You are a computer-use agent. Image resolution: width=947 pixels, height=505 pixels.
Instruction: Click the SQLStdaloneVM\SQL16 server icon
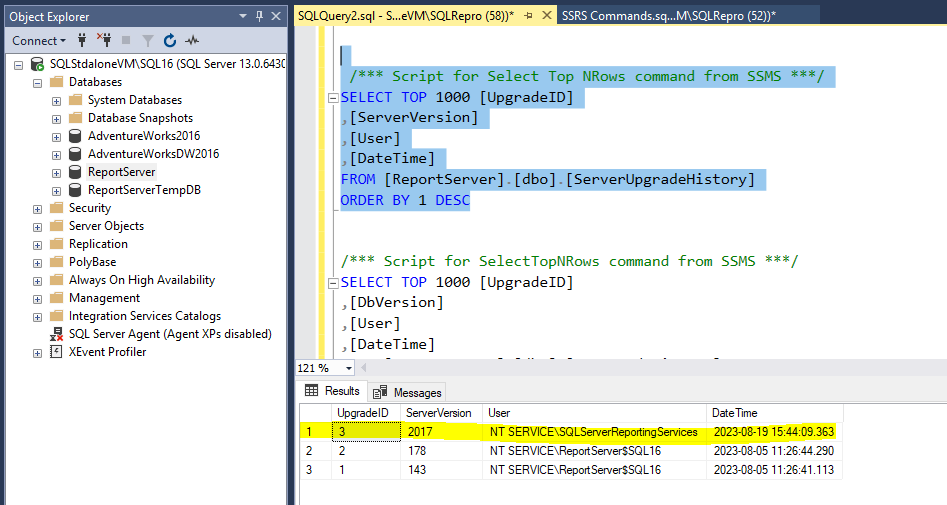(x=37, y=64)
